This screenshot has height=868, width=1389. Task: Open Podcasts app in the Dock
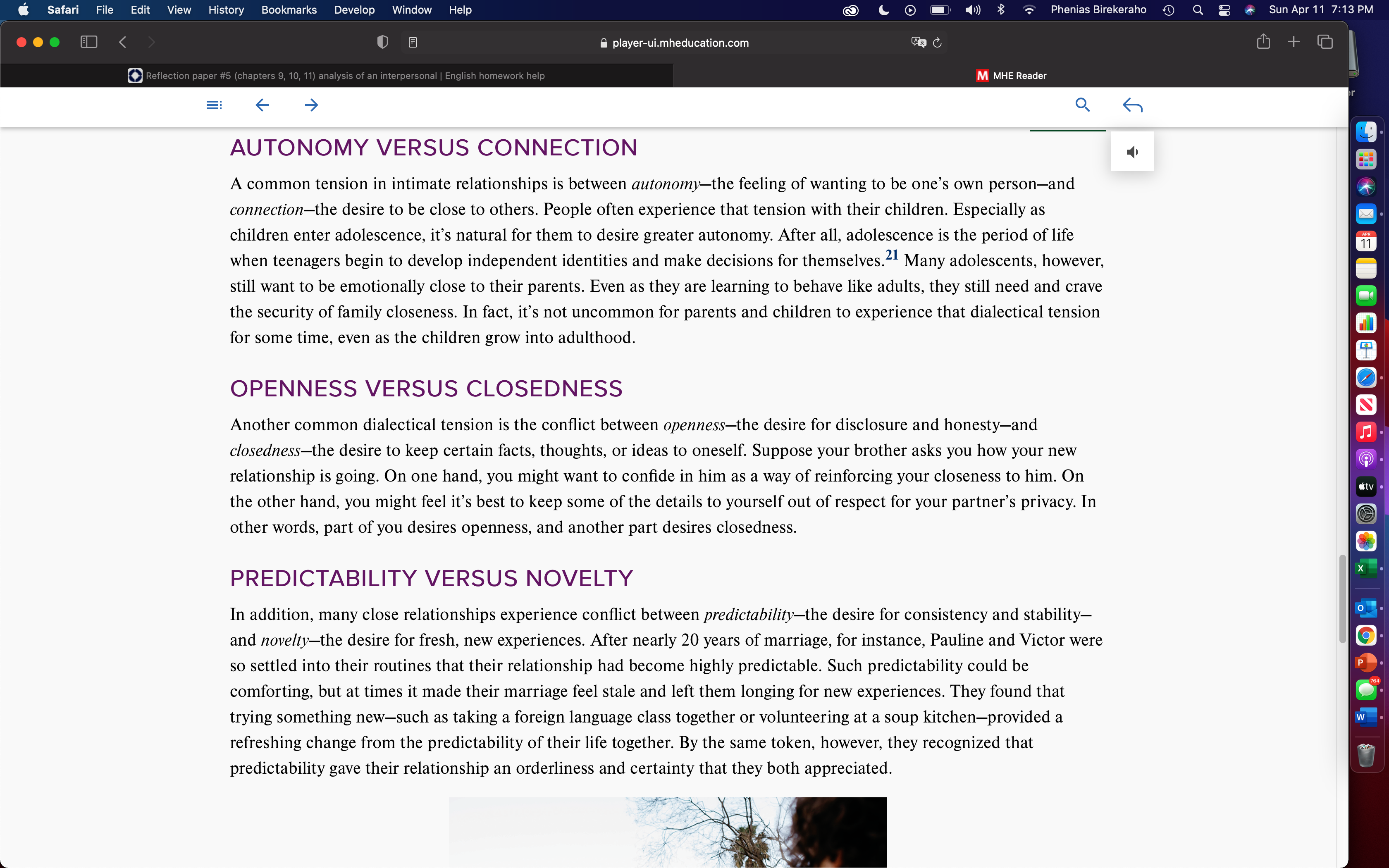coord(1366,459)
